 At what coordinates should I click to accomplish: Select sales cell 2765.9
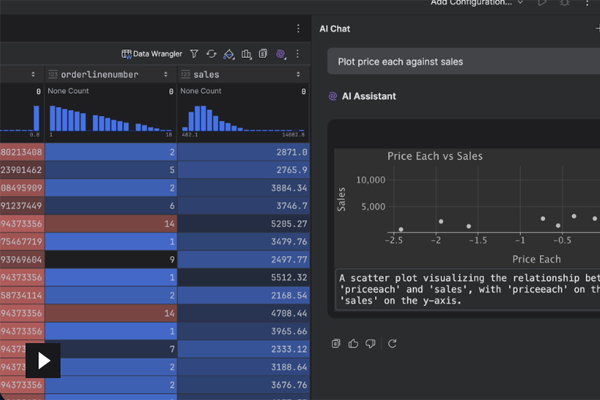[x=244, y=170]
